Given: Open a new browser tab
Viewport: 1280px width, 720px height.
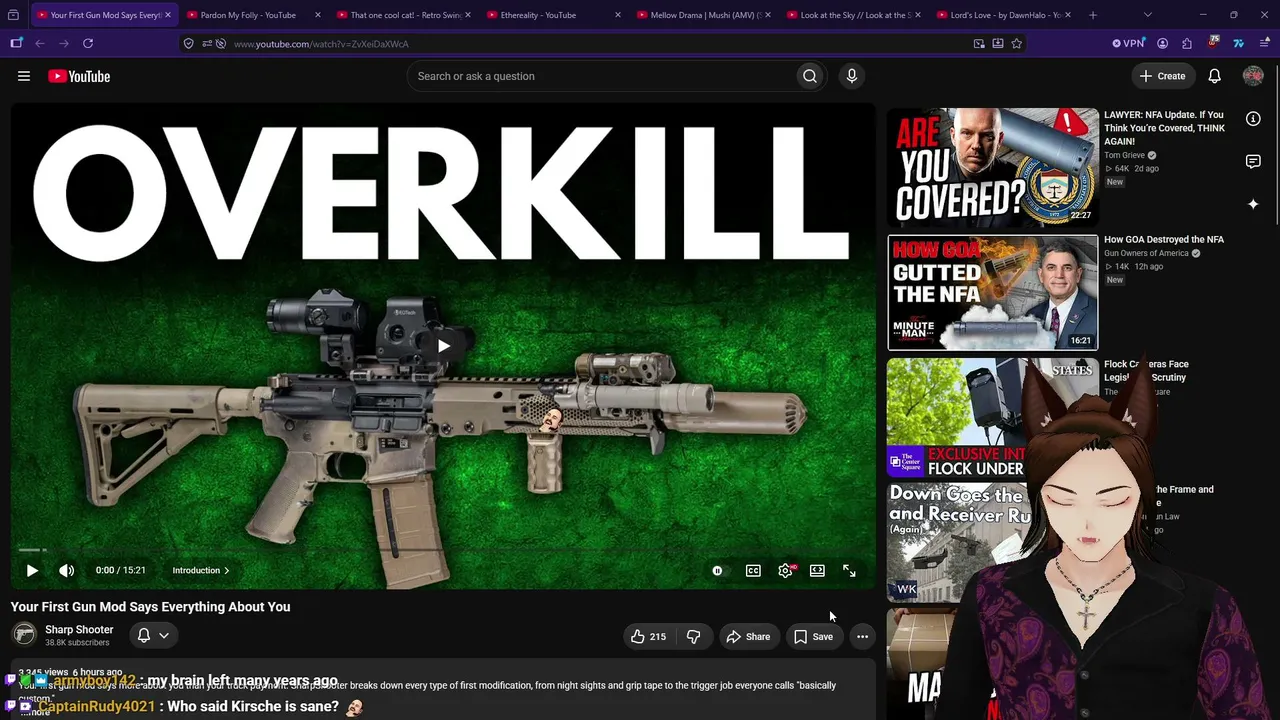Looking at the screenshot, I should 1093,15.
